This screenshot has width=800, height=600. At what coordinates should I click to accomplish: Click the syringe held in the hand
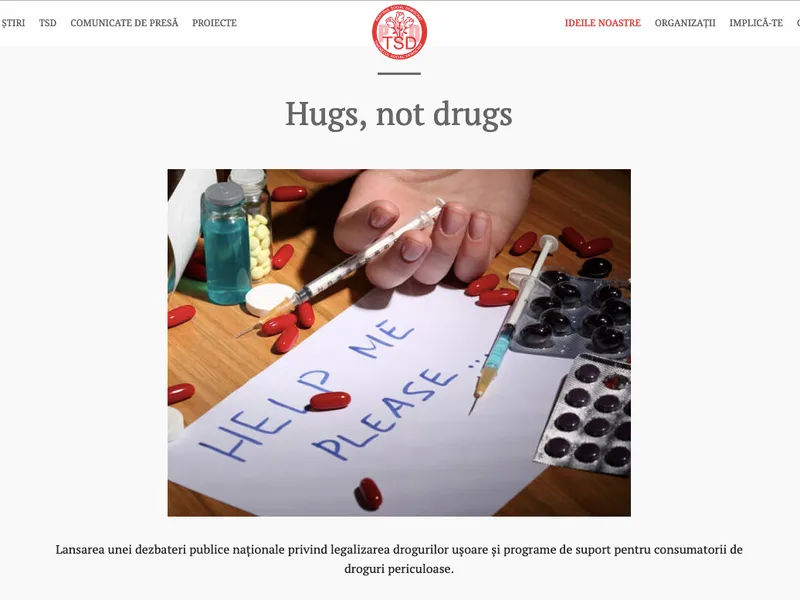339,268
